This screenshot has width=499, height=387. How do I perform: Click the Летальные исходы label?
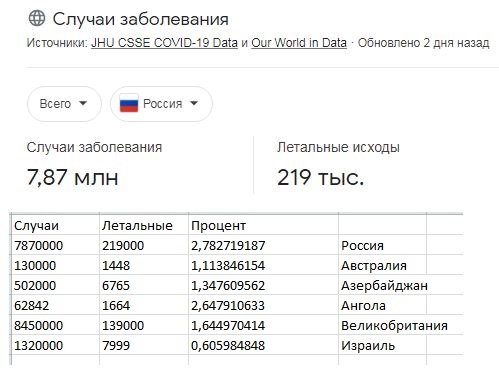(338, 147)
